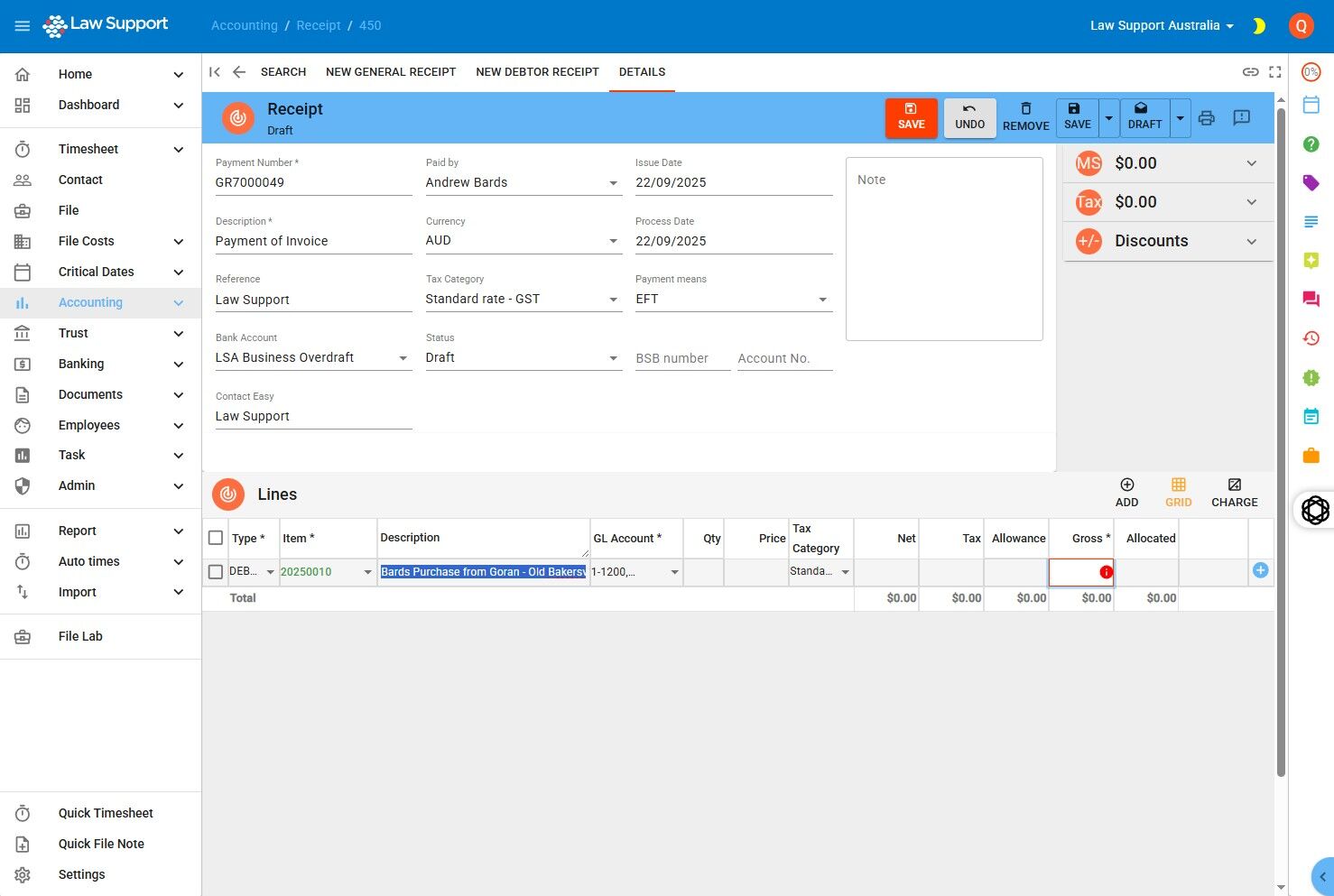Viewport: 1334px width, 896px height.
Task: Remove this receipt
Action: (x=1026, y=118)
